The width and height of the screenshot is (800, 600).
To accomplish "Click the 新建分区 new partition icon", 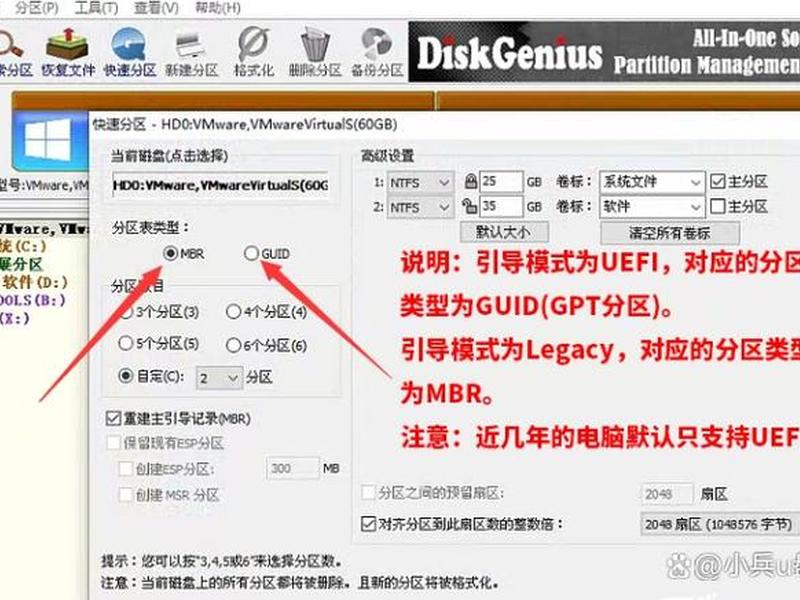I will (x=191, y=53).
